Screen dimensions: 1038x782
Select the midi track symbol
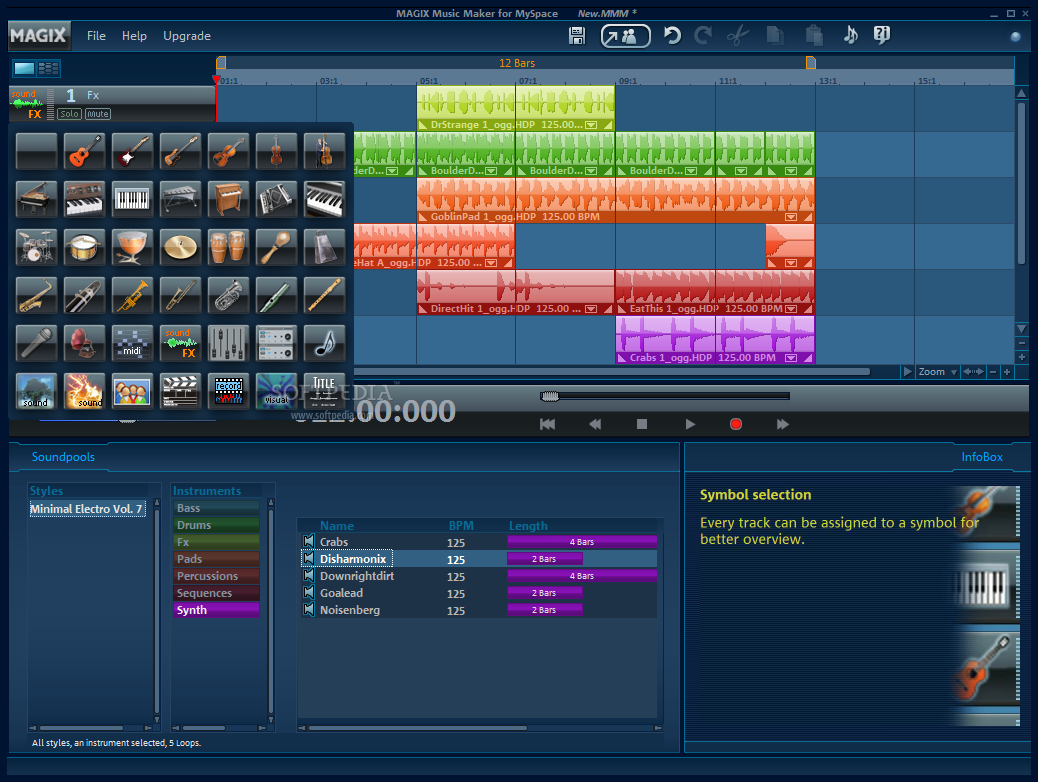pos(132,343)
